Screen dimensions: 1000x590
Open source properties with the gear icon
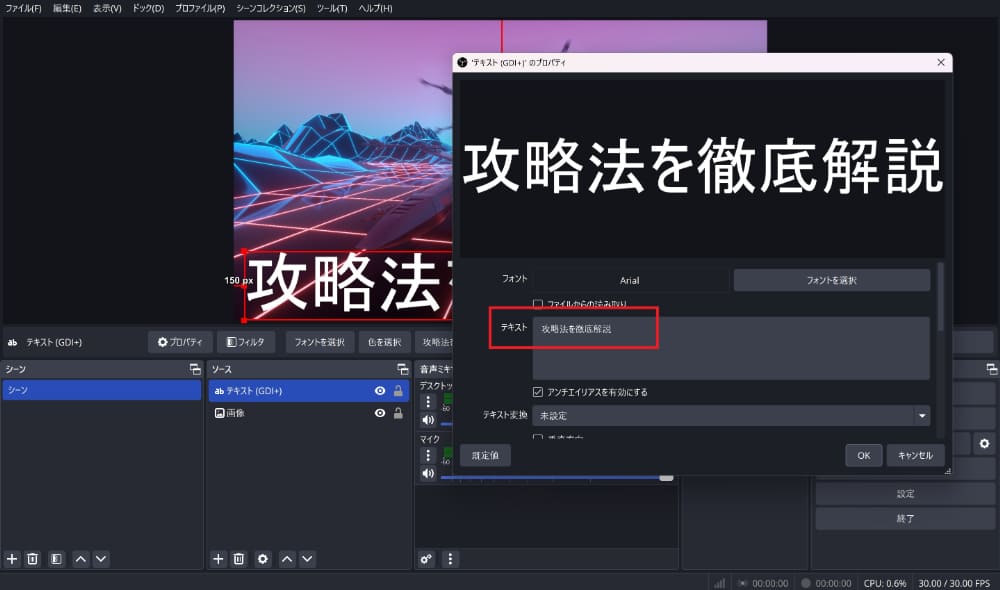(x=263, y=559)
